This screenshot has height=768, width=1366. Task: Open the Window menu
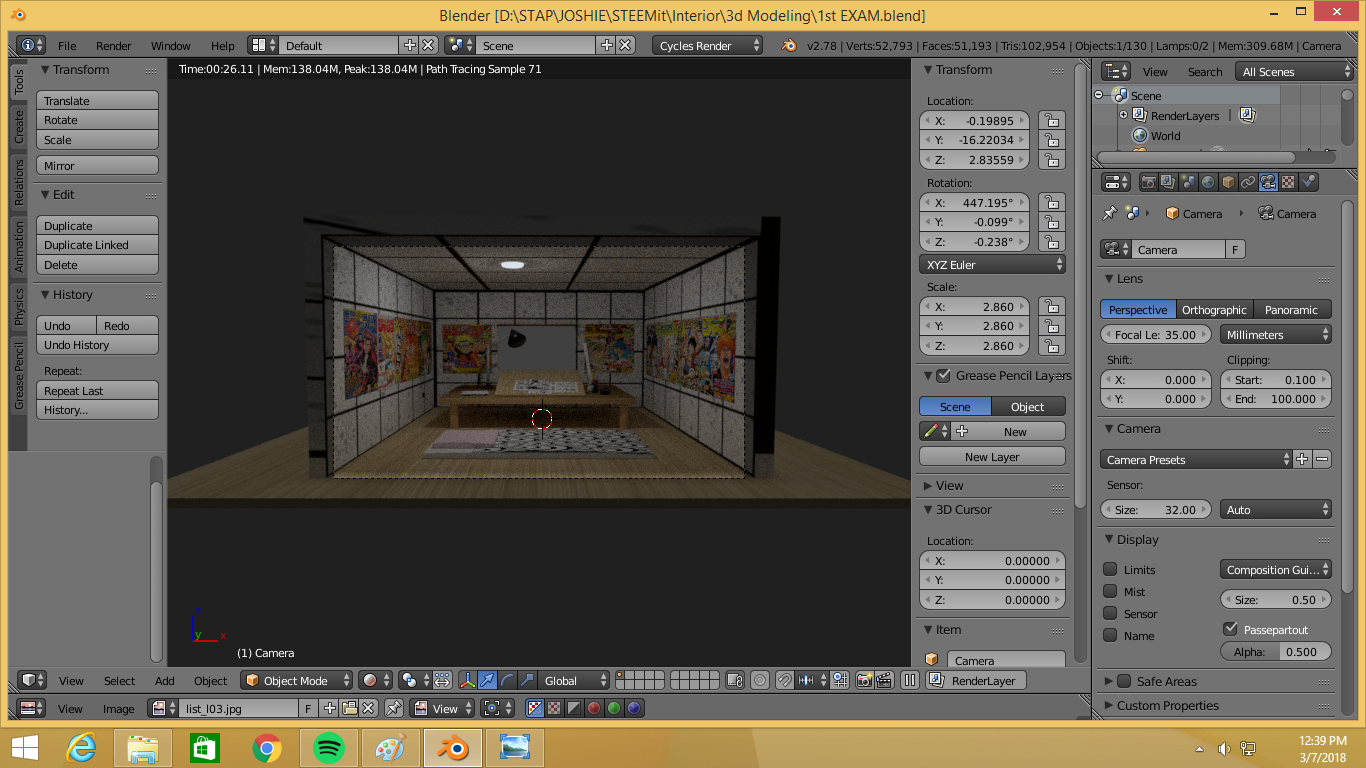point(171,45)
